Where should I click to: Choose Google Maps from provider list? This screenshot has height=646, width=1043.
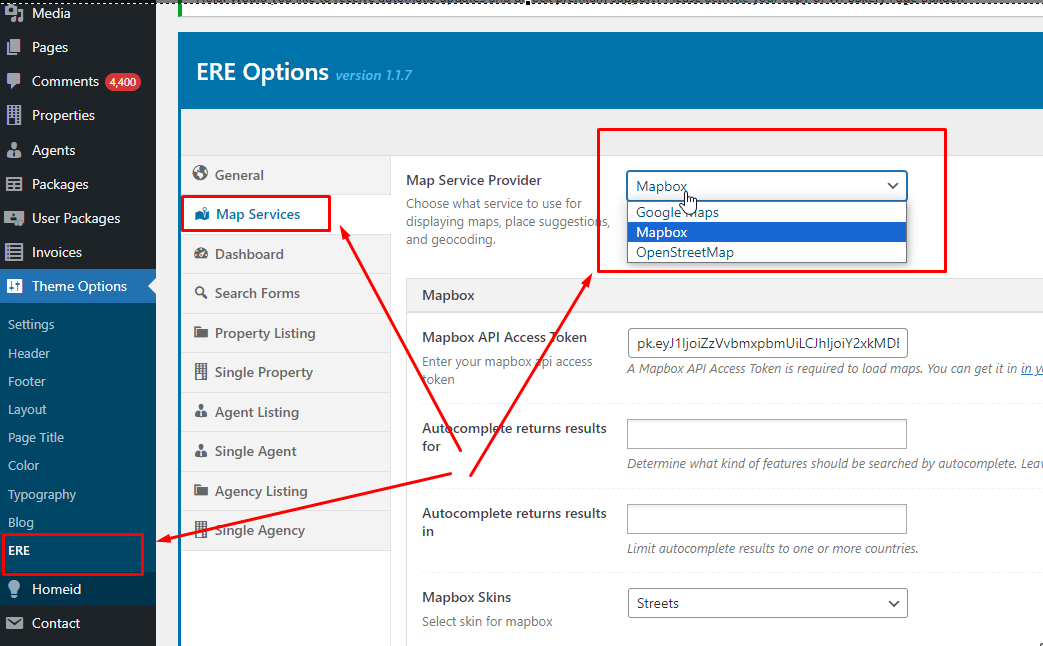point(766,212)
